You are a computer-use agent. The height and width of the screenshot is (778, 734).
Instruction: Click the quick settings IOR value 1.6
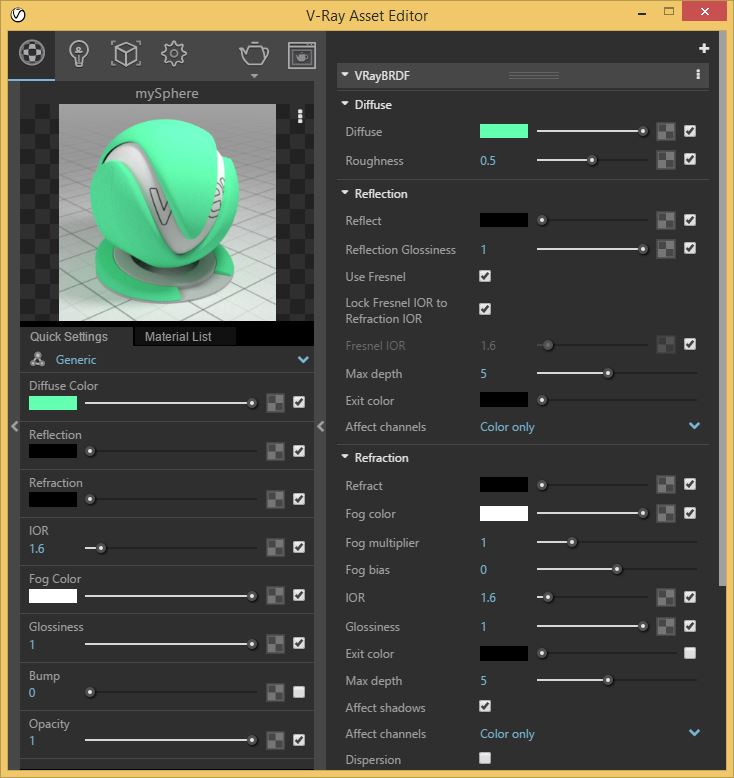[x=37, y=549]
